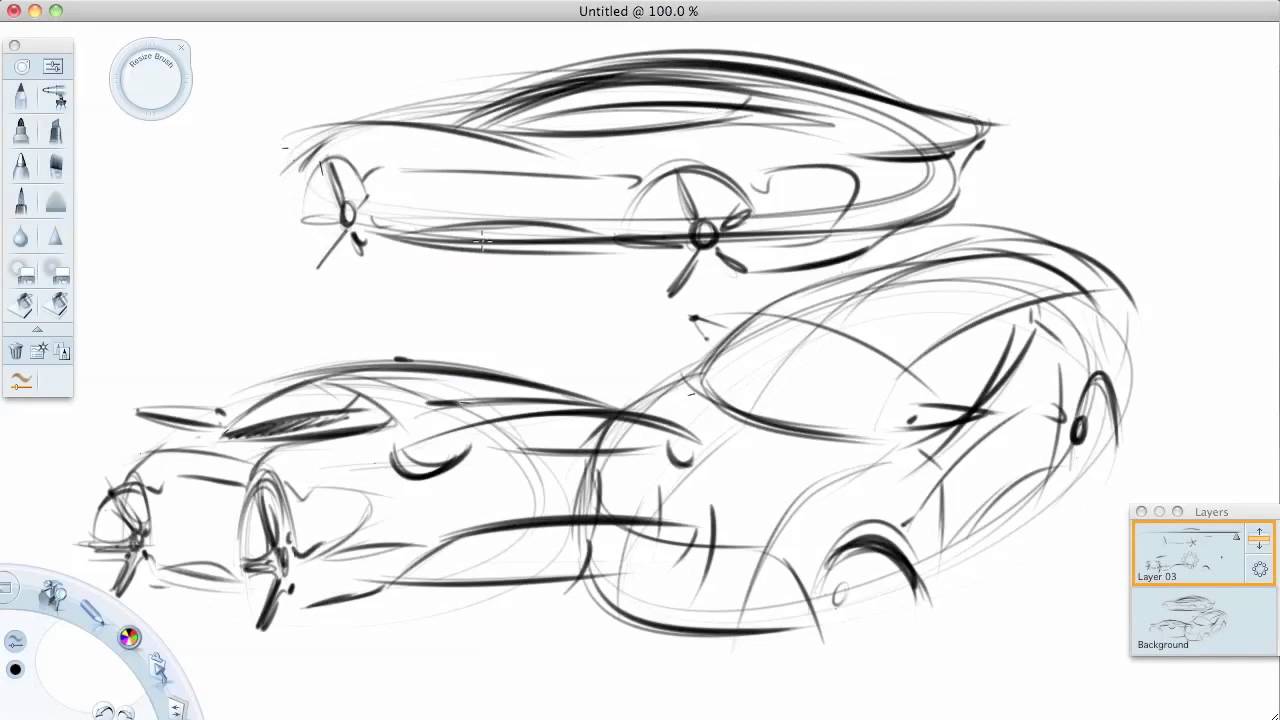Image resolution: width=1280 pixels, height=720 pixels.
Task: Collapse the brush palette via the disclosure triangle
Action: point(38,329)
